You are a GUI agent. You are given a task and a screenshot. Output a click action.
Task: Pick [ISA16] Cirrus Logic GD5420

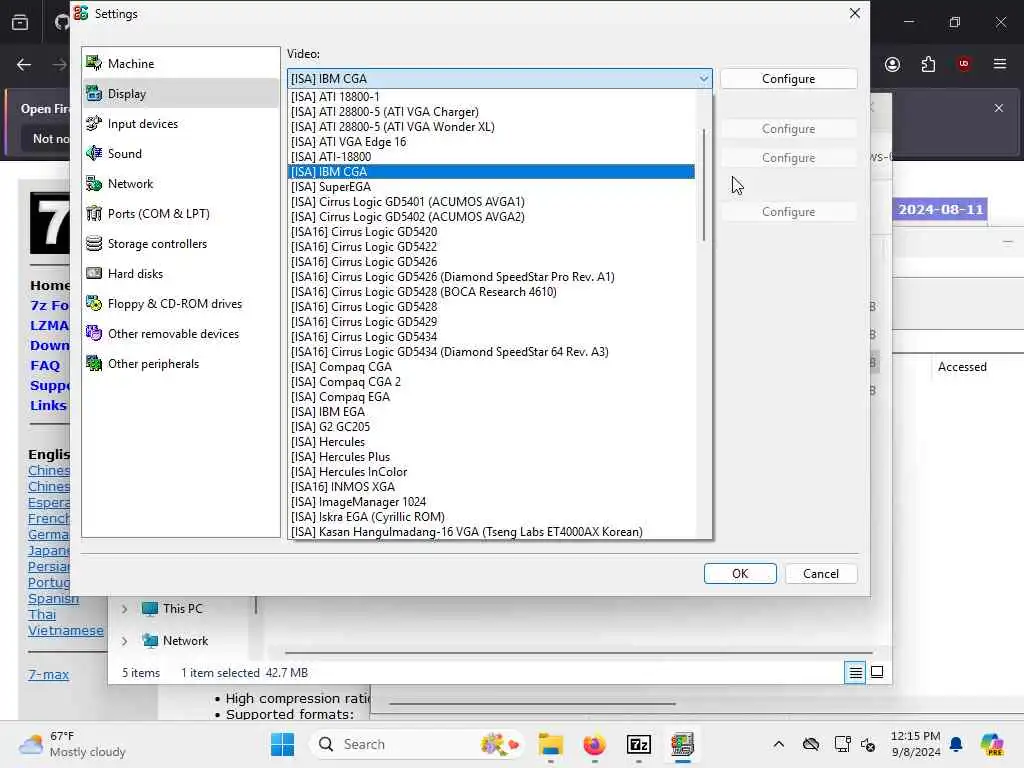(491, 232)
